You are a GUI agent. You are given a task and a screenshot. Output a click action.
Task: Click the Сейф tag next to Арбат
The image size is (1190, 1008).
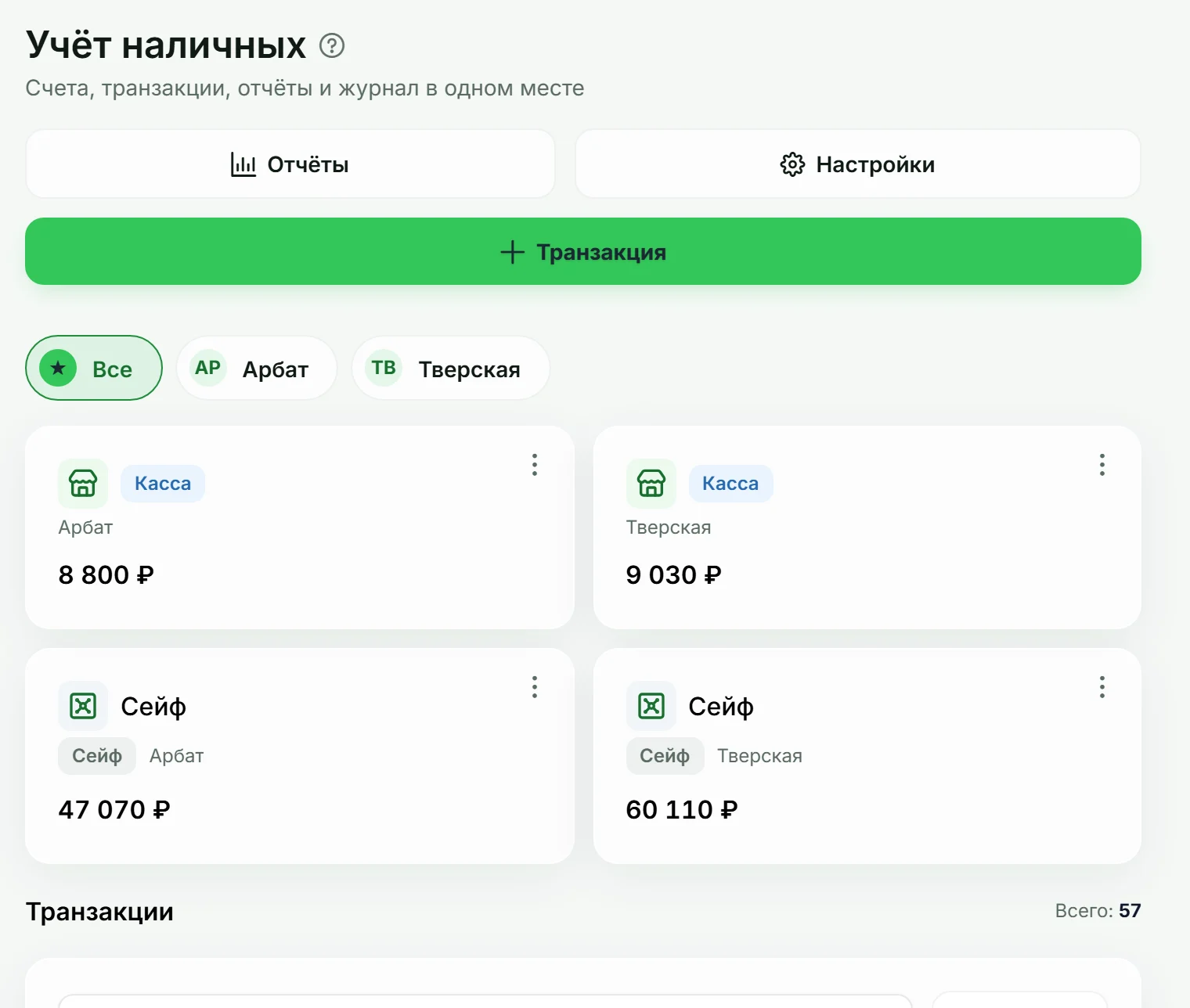97,756
